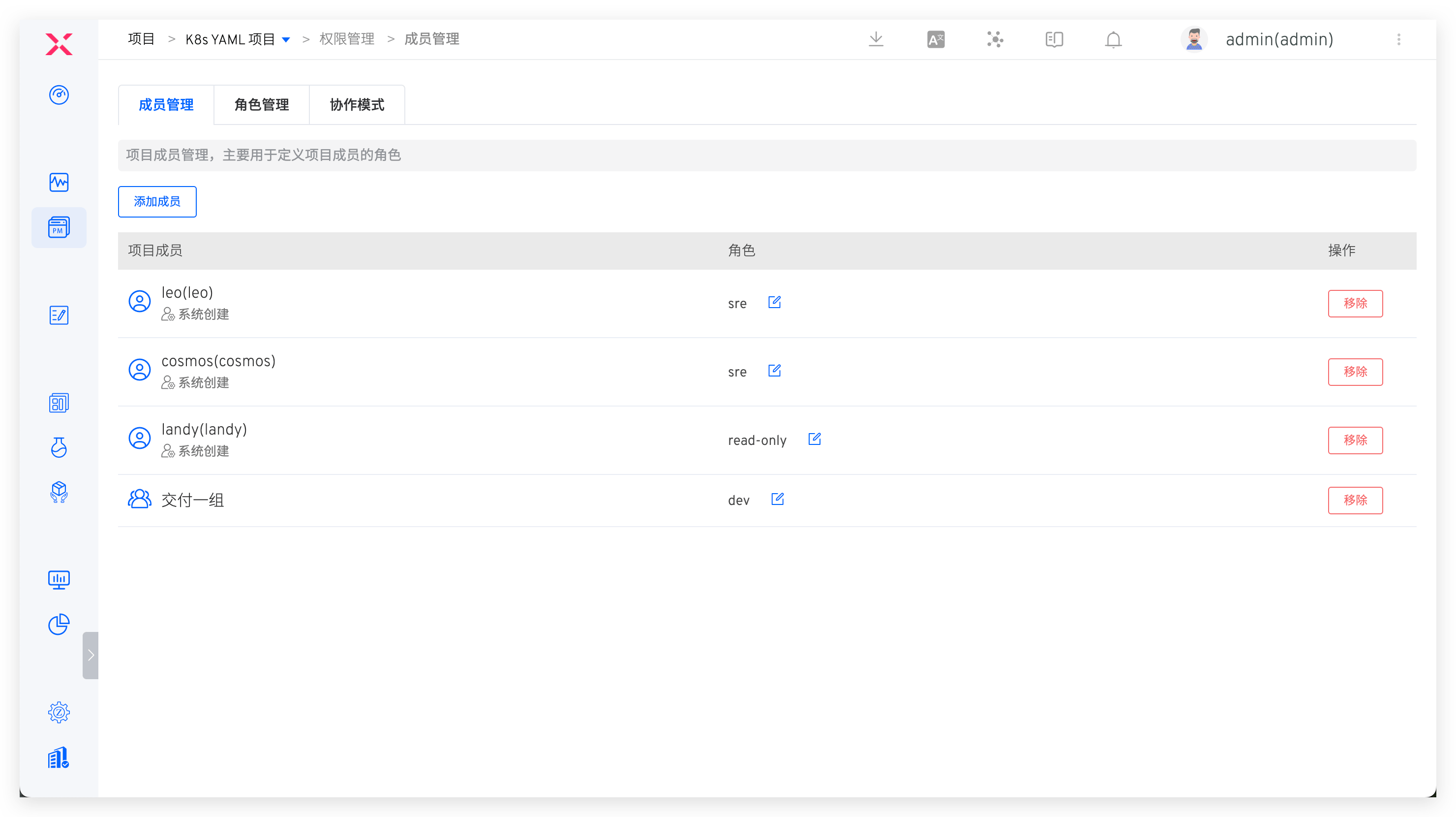
Task: Click 成员管理 breadcrumb
Action: [432, 39]
